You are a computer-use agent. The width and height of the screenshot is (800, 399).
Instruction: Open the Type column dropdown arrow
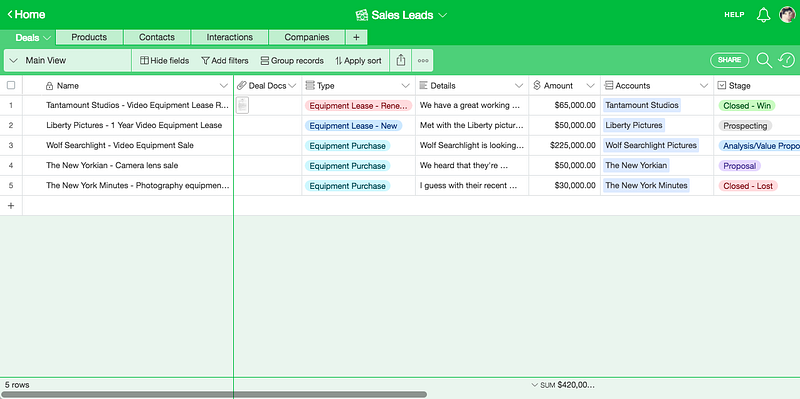pyautogui.click(x=406, y=86)
